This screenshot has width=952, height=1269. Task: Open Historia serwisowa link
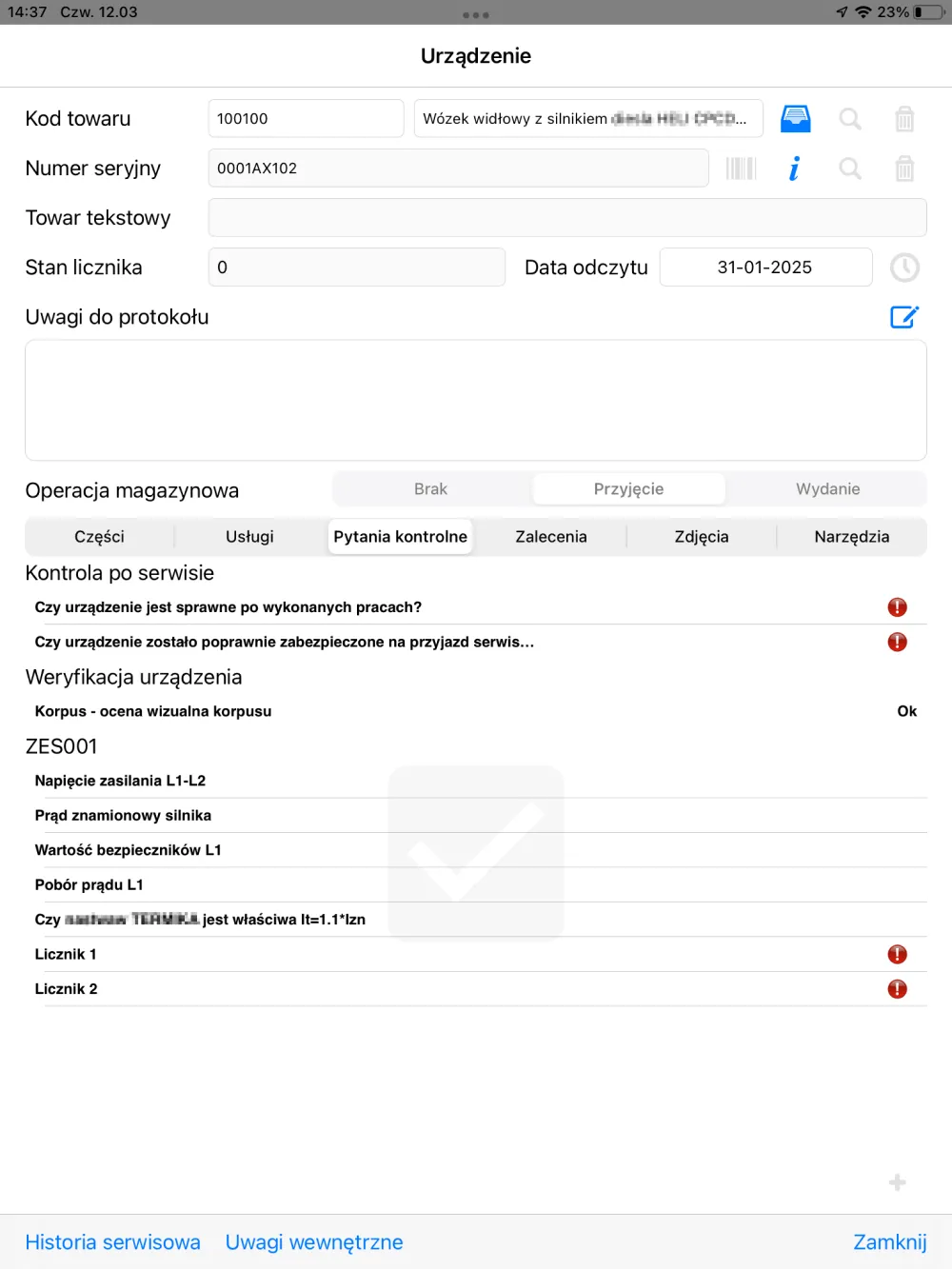112,1242
